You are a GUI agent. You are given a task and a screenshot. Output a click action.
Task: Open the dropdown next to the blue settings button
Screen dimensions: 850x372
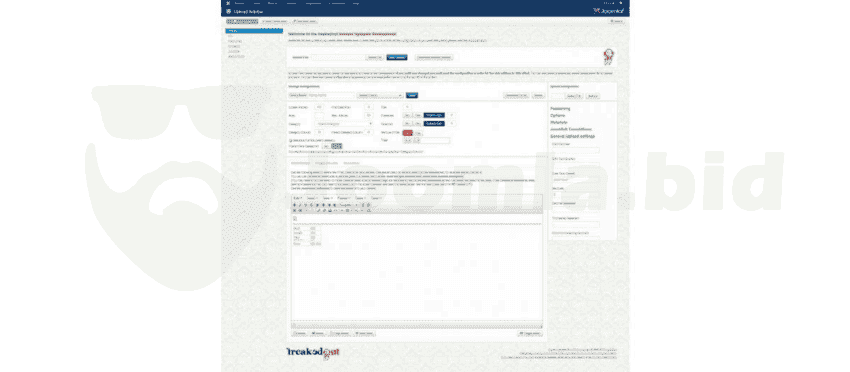pos(379,95)
